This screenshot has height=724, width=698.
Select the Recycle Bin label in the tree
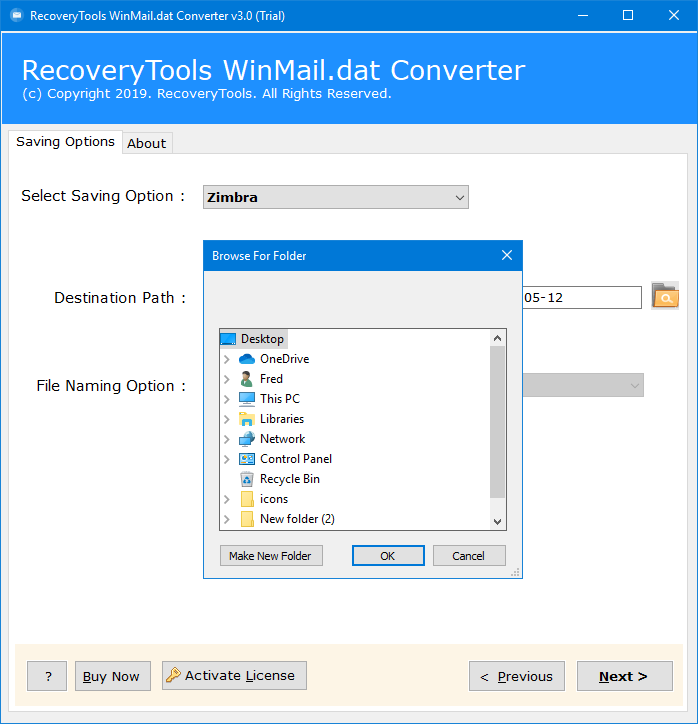click(289, 479)
